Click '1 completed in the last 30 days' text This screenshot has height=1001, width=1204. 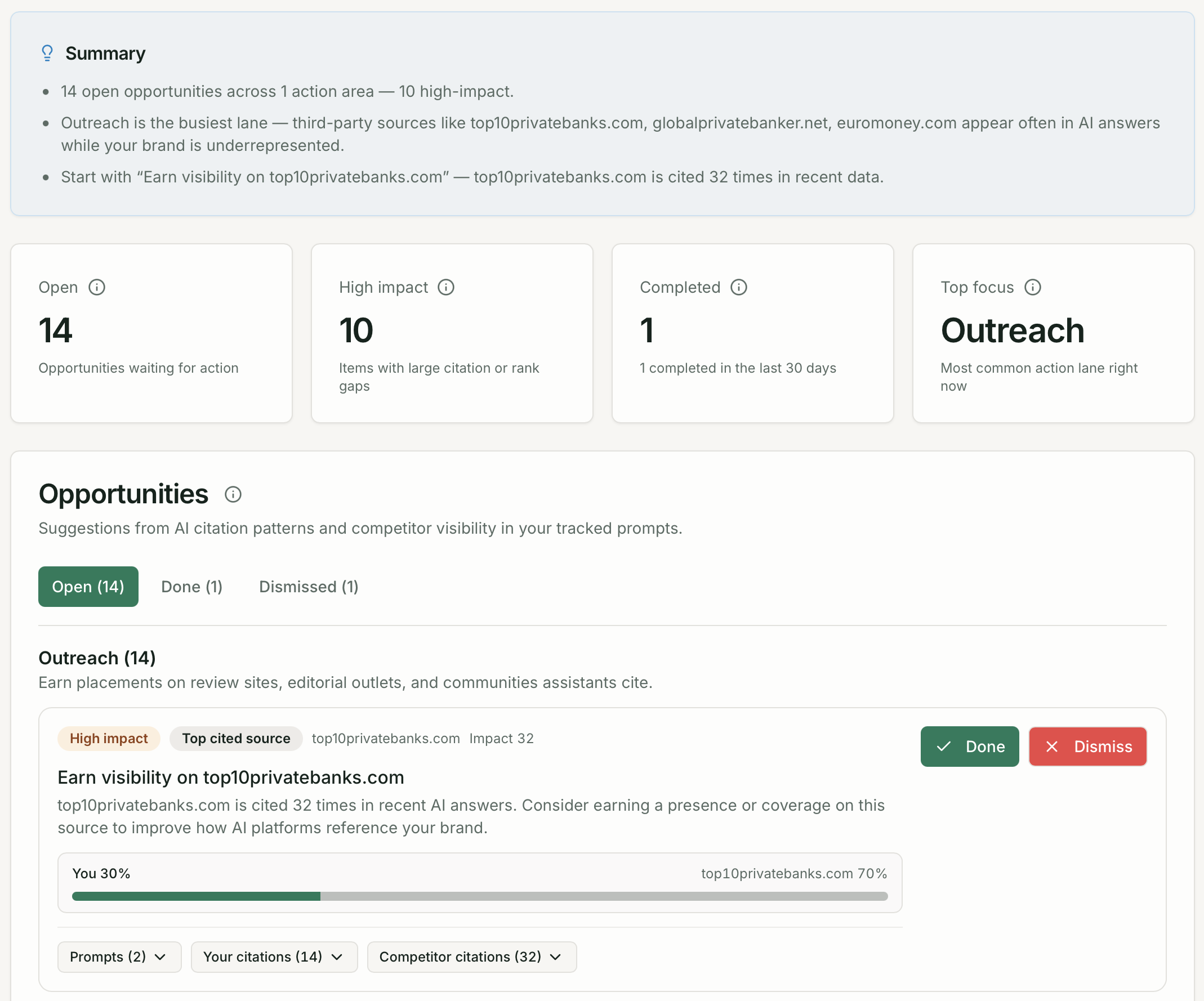[738, 368]
